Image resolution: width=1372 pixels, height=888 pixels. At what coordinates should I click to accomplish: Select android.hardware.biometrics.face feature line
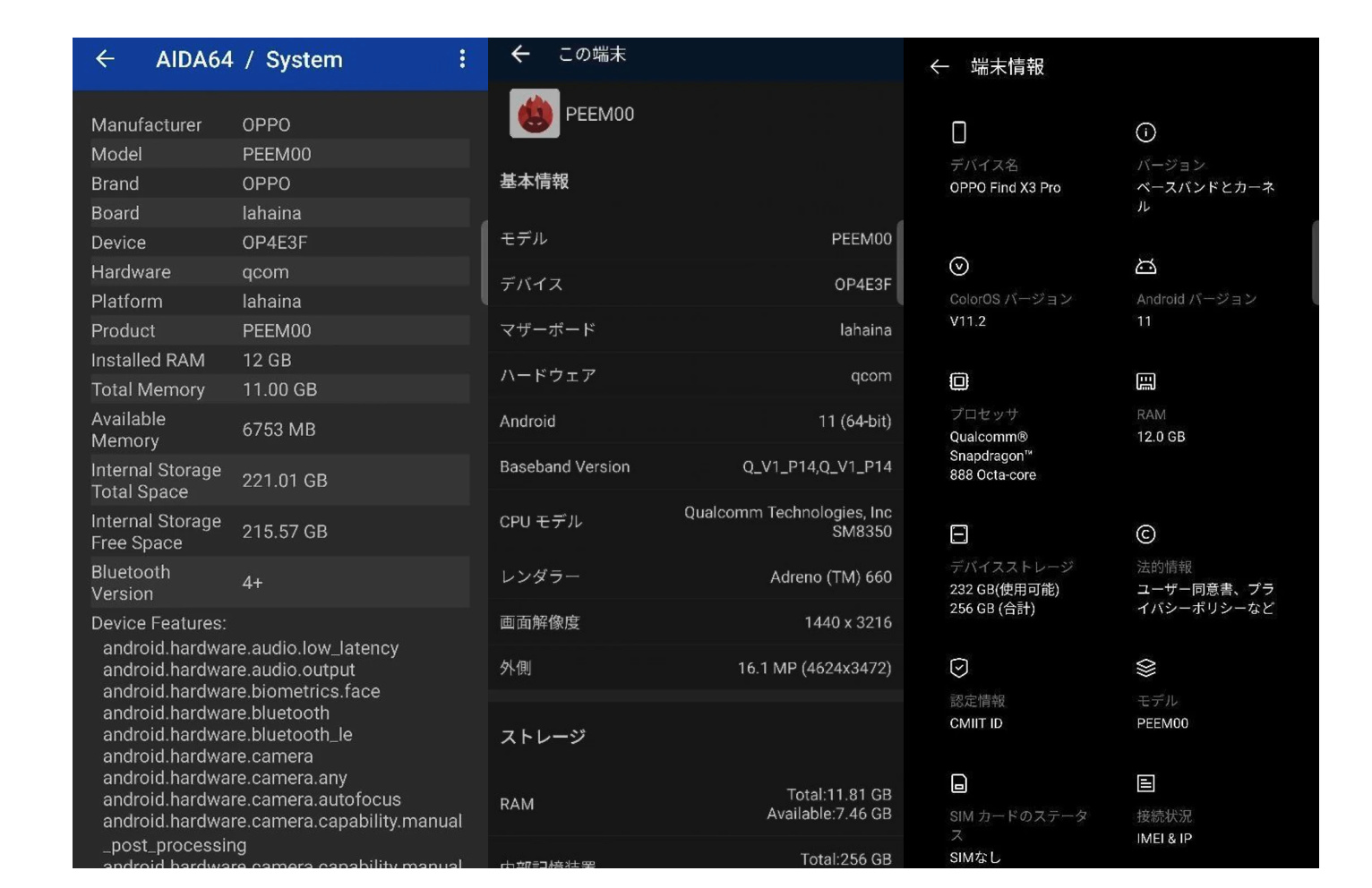241,692
